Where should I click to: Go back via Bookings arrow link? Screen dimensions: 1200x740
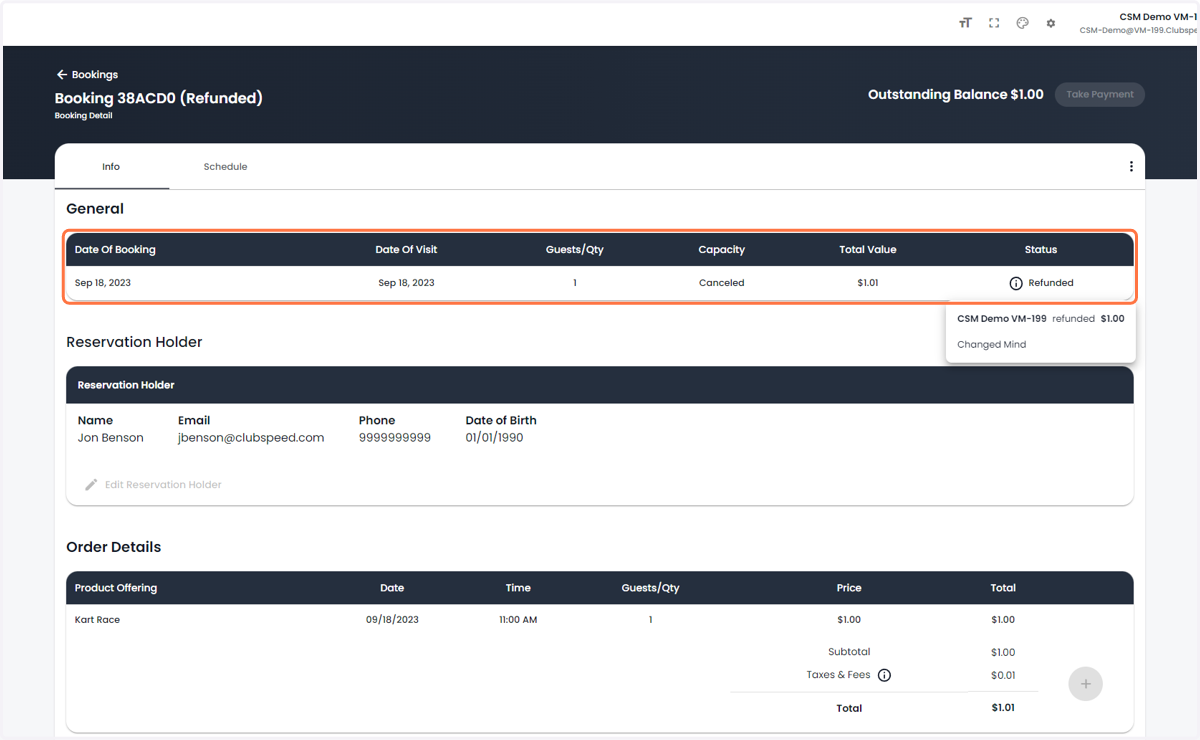87,75
